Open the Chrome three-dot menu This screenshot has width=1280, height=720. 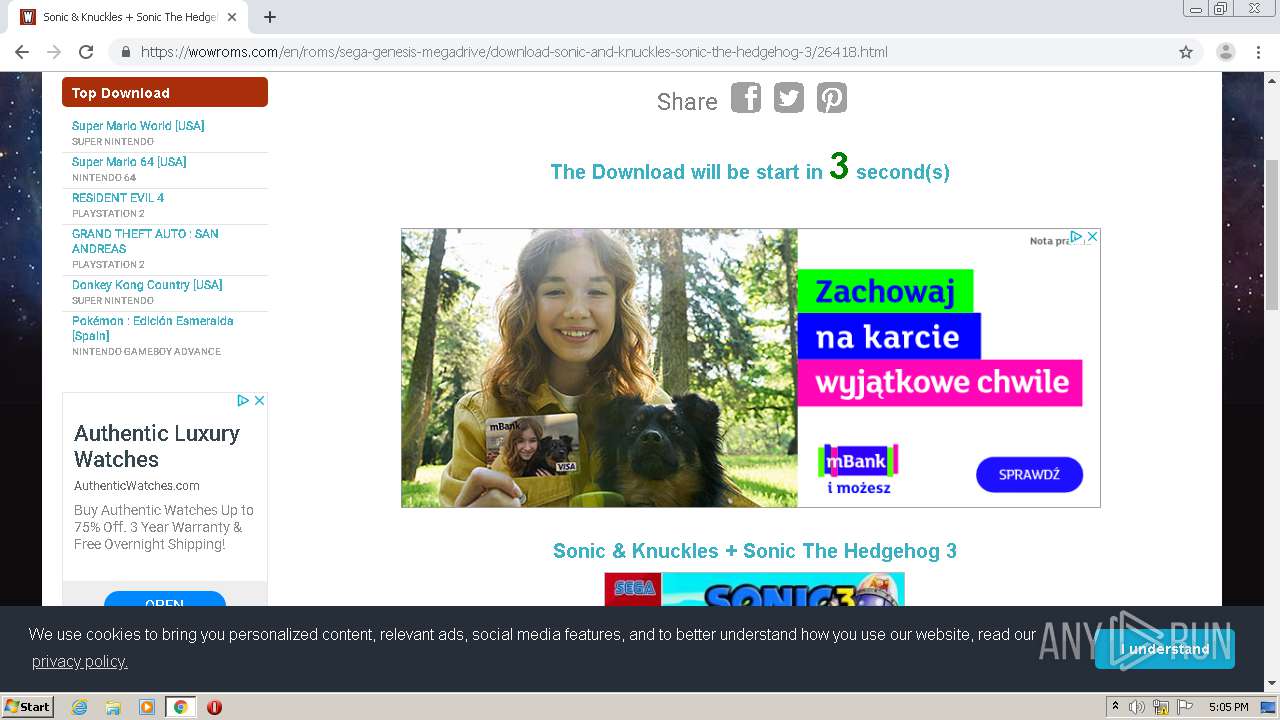(1258, 52)
